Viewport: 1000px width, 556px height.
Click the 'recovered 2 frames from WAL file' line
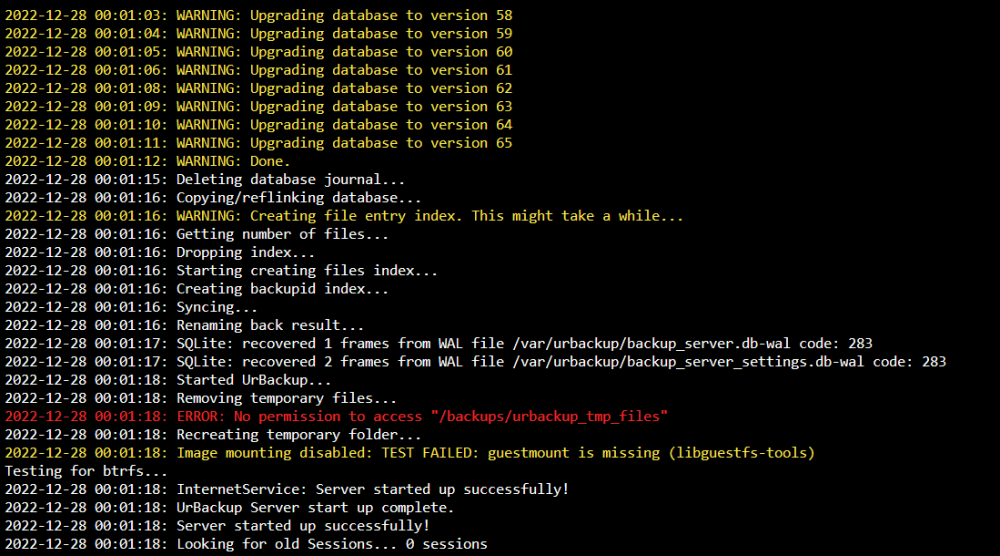coord(476,362)
